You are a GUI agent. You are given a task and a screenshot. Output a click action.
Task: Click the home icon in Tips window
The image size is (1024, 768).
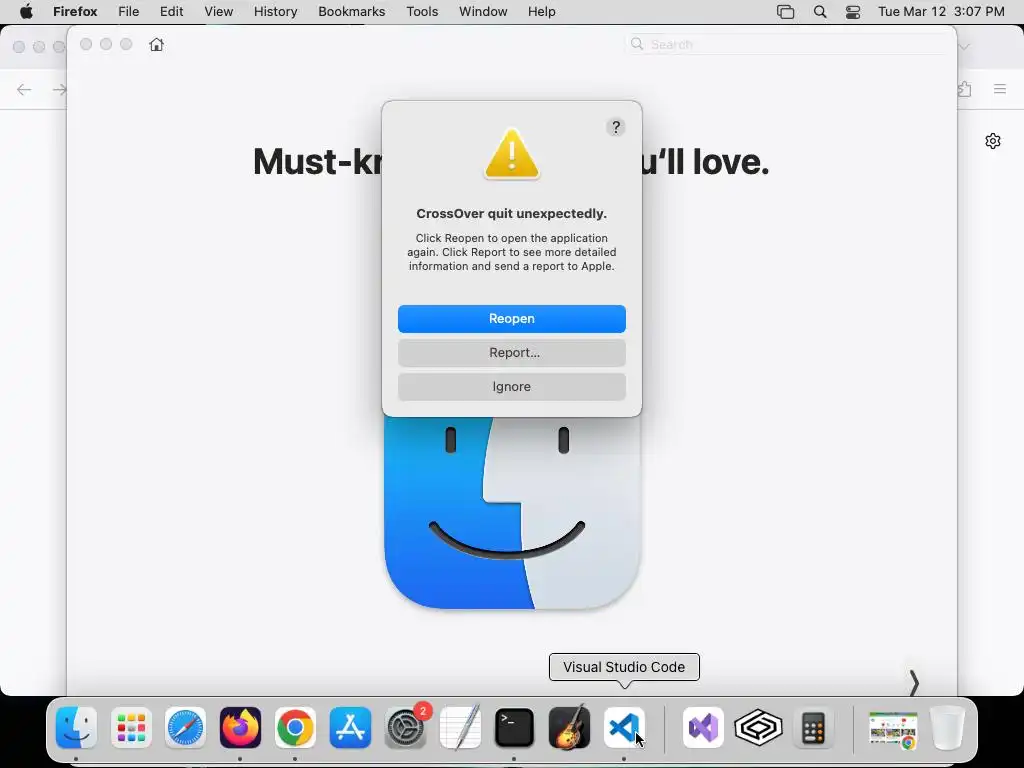(x=156, y=44)
